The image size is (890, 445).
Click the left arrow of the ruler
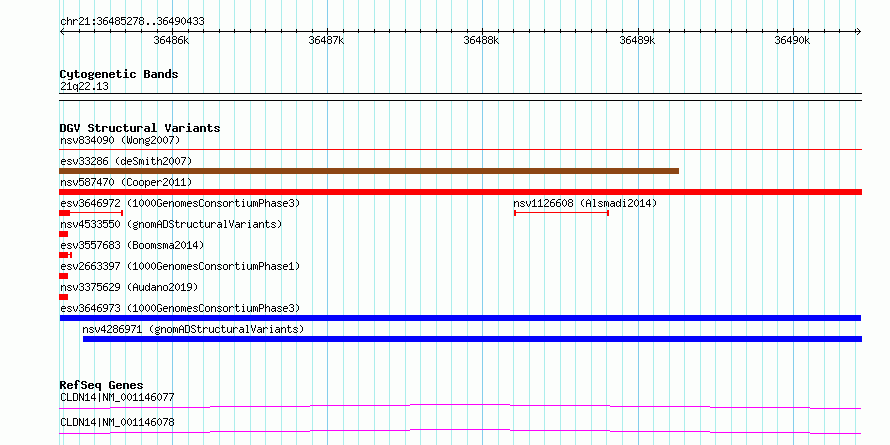coord(62,32)
